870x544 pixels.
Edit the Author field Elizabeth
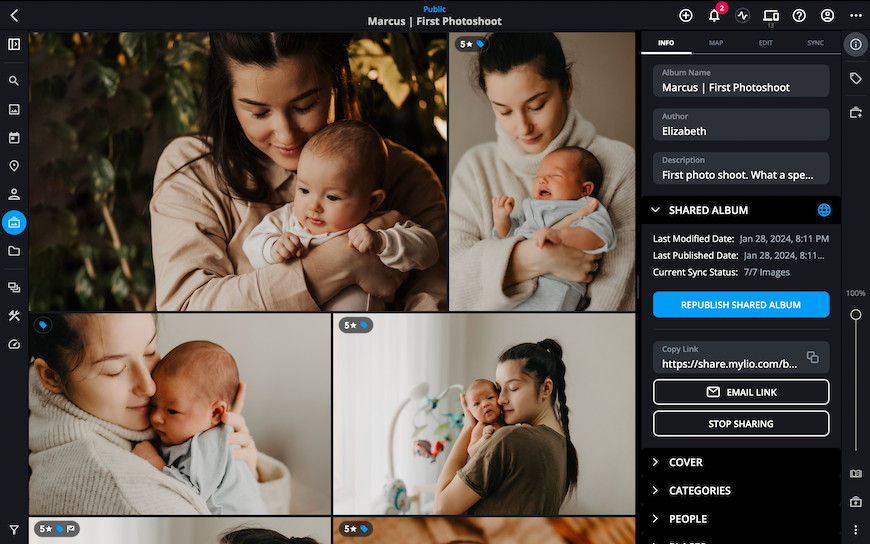click(x=741, y=124)
